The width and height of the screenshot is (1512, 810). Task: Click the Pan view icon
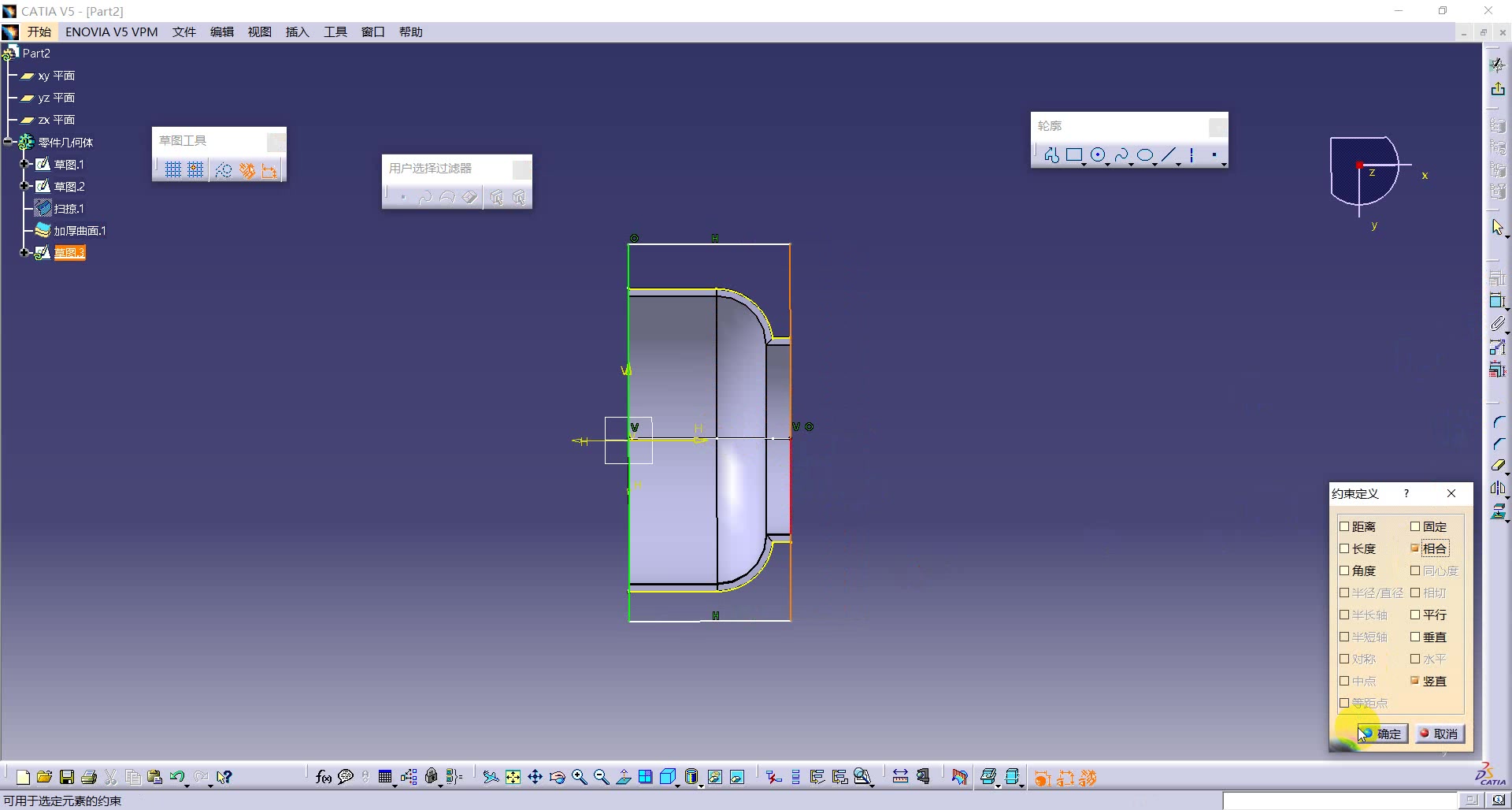(535, 777)
